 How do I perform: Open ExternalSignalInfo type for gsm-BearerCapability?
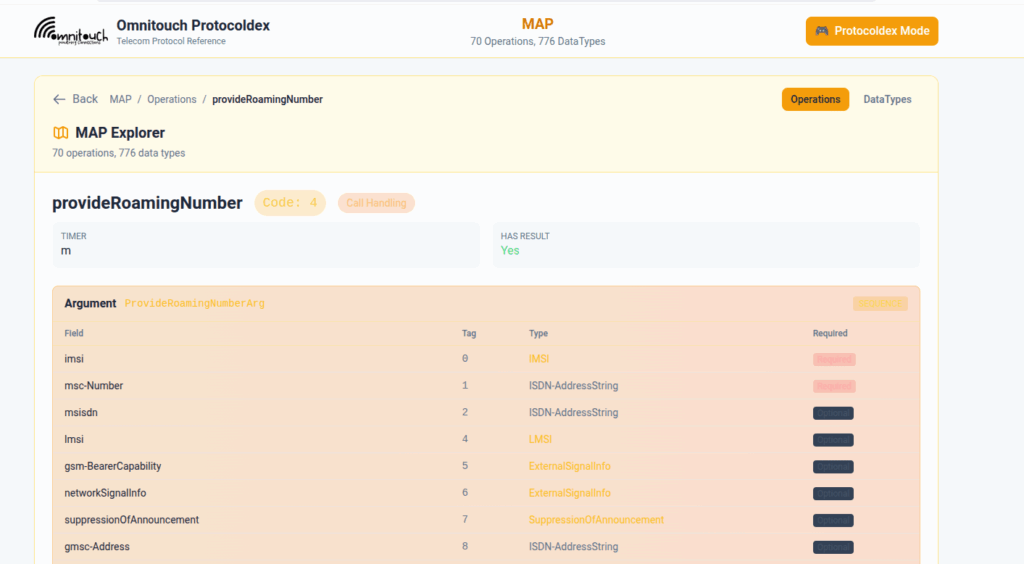569,466
